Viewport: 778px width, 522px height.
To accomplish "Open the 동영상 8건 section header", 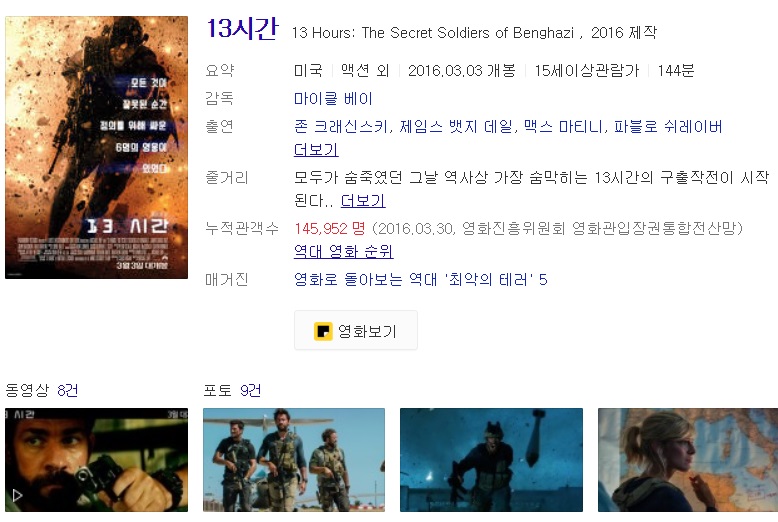I will pos(42,390).
